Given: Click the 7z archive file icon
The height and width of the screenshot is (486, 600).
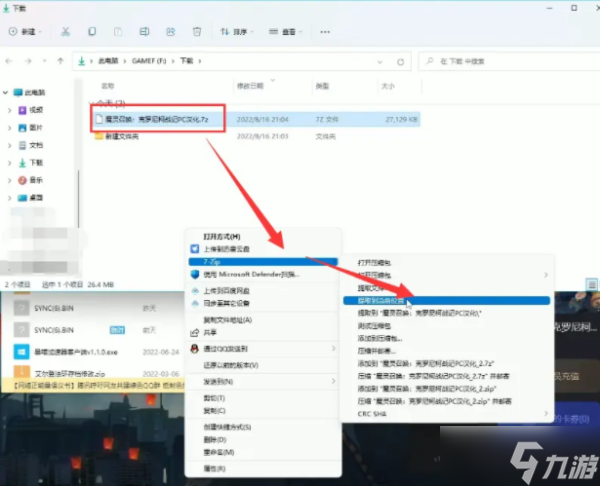Looking at the screenshot, I should pos(99,119).
